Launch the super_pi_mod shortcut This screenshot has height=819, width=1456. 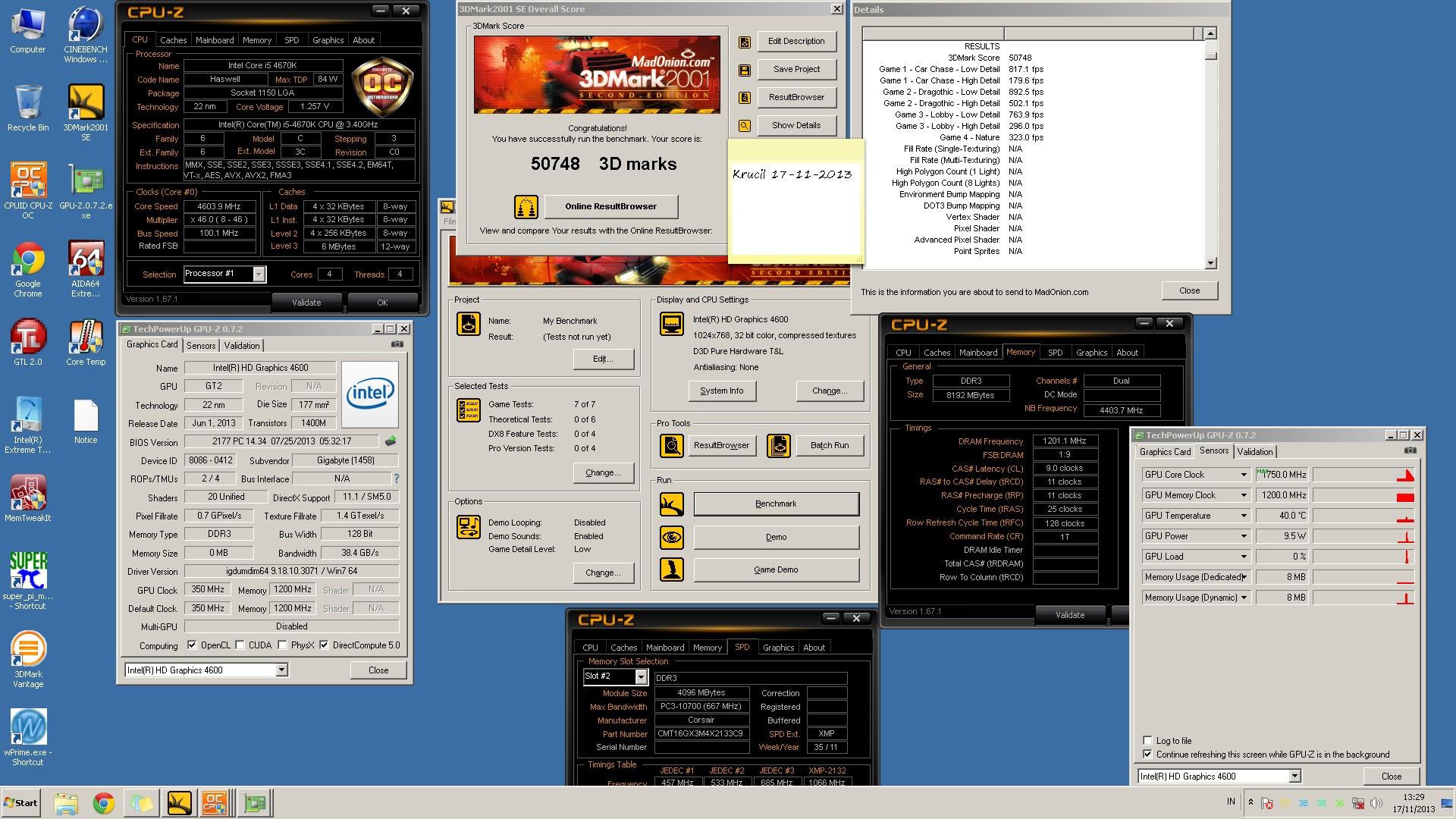pos(28,581)
